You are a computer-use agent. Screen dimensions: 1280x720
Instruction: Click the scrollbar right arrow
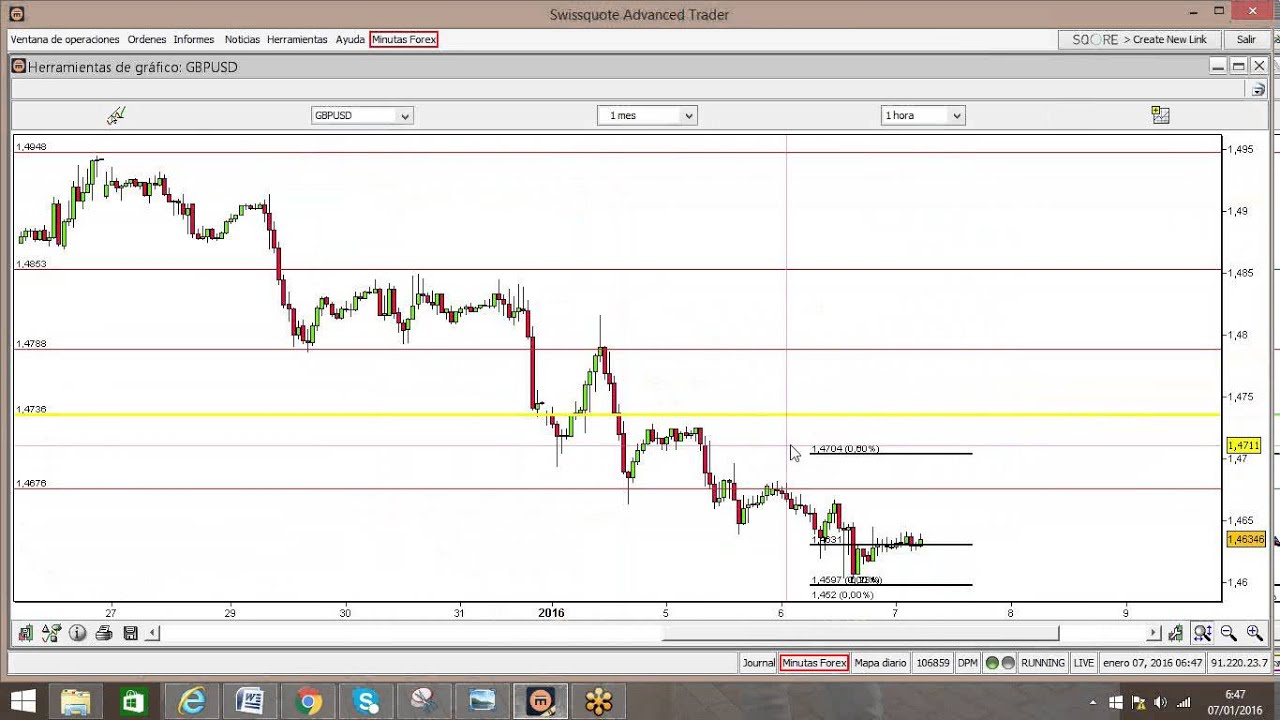point(1153,633)
